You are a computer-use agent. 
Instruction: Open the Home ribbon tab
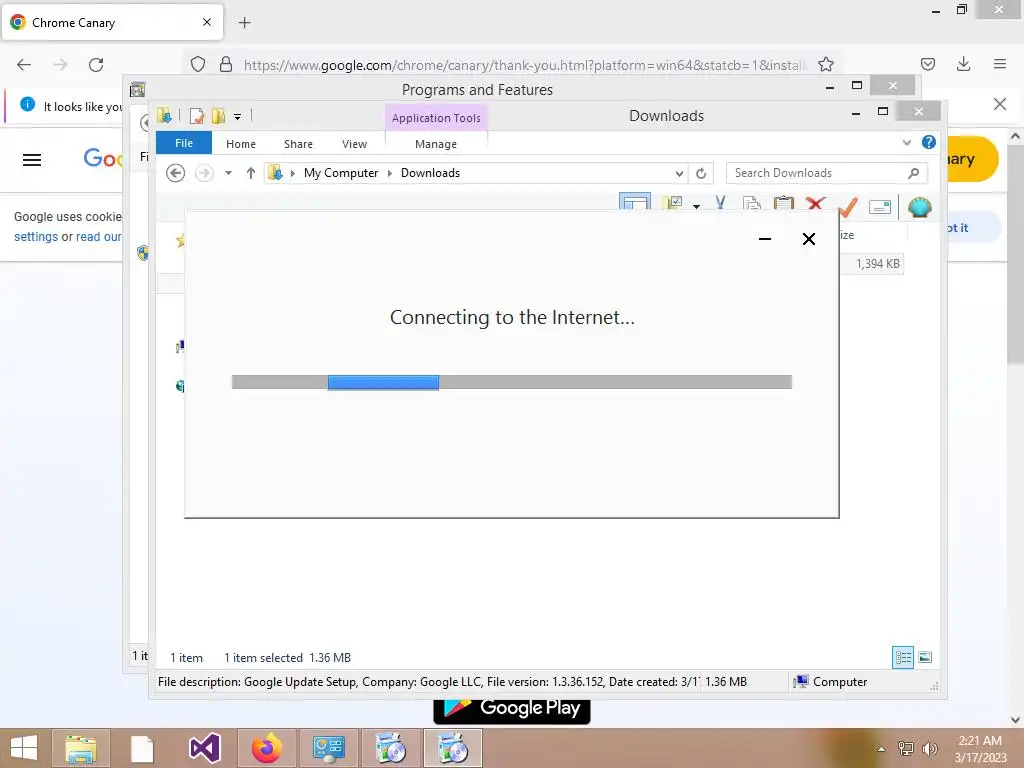click(240, 144)
